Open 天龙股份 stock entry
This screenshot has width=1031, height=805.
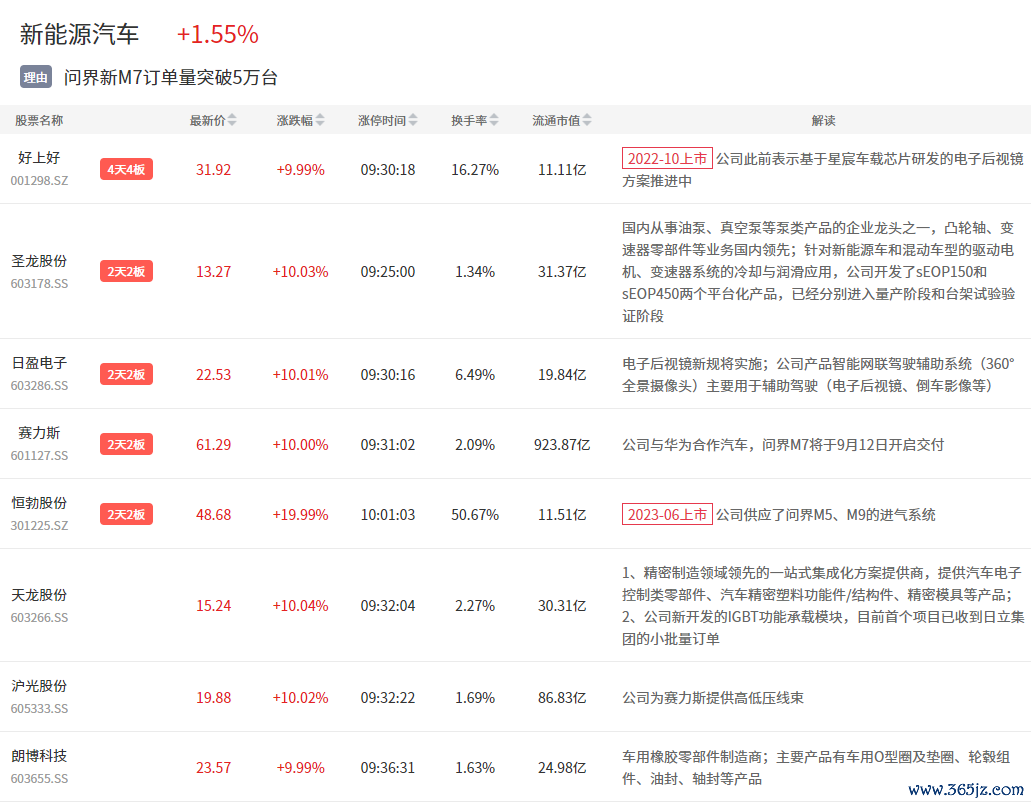pyautogui.click(x=39, y=595)
